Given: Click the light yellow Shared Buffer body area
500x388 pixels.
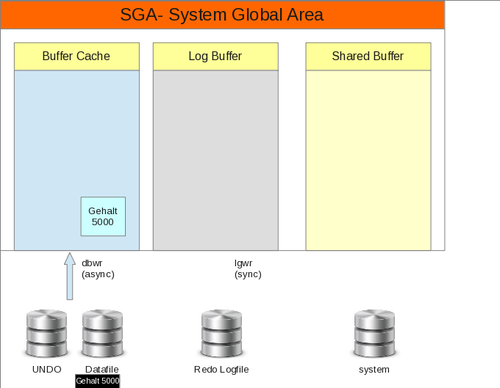Looking at the screenshot, I should [x=368, y=160].
